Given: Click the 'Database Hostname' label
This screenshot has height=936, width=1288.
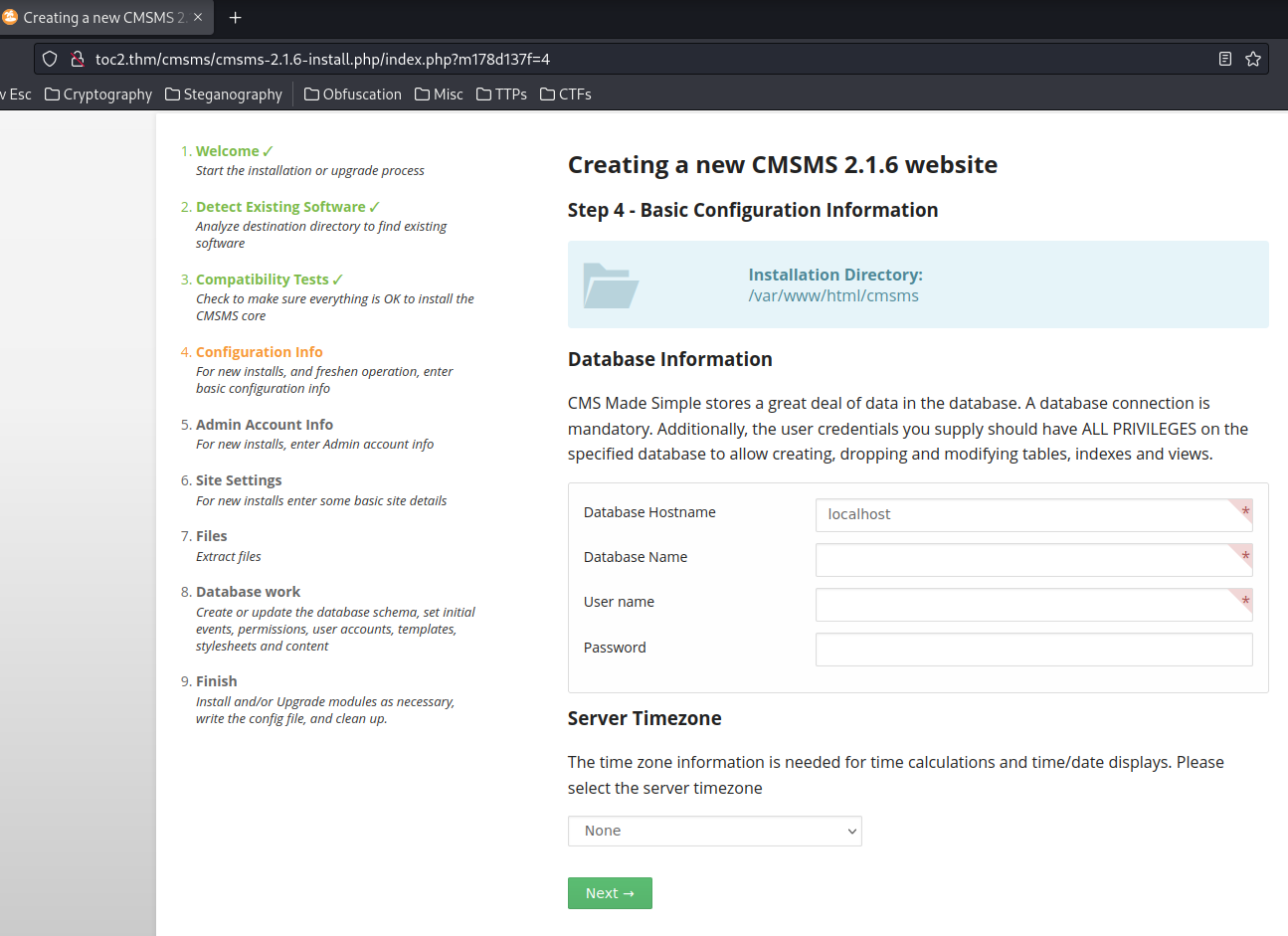Looking at the screenshot, I should click(x=649, y=512).
